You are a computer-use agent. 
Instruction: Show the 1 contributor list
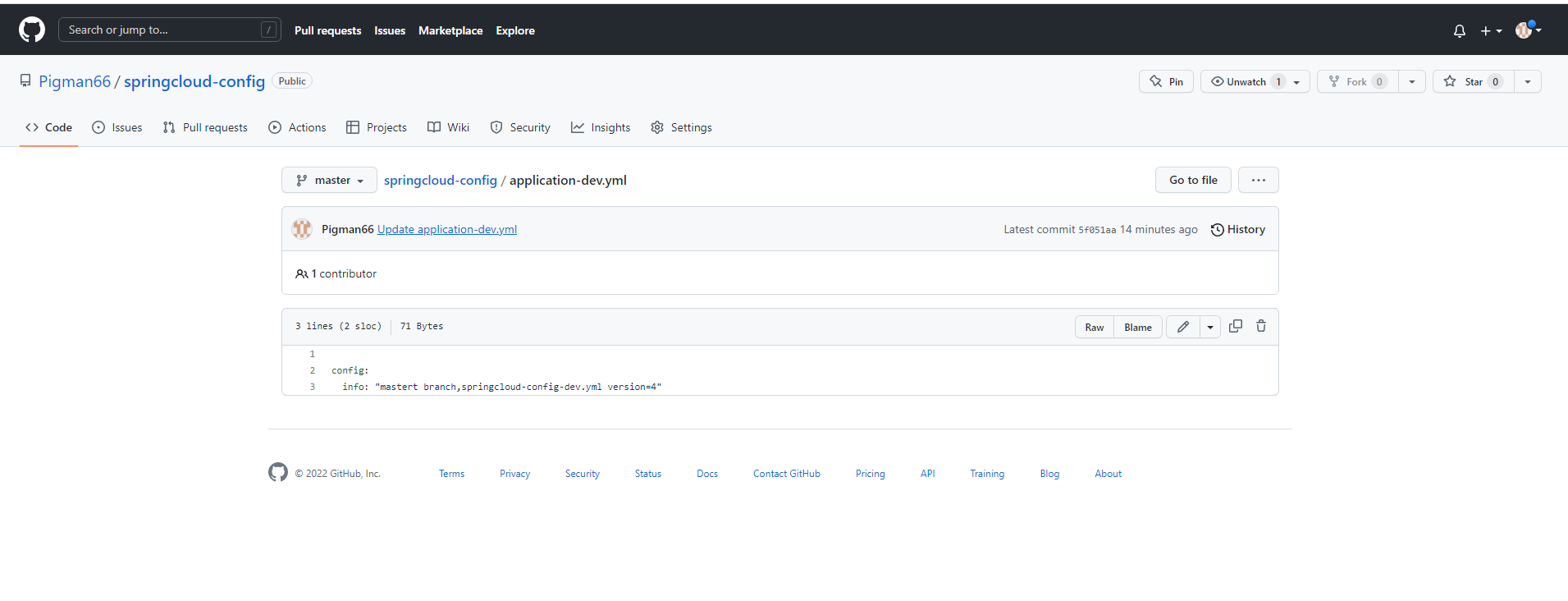336,273
